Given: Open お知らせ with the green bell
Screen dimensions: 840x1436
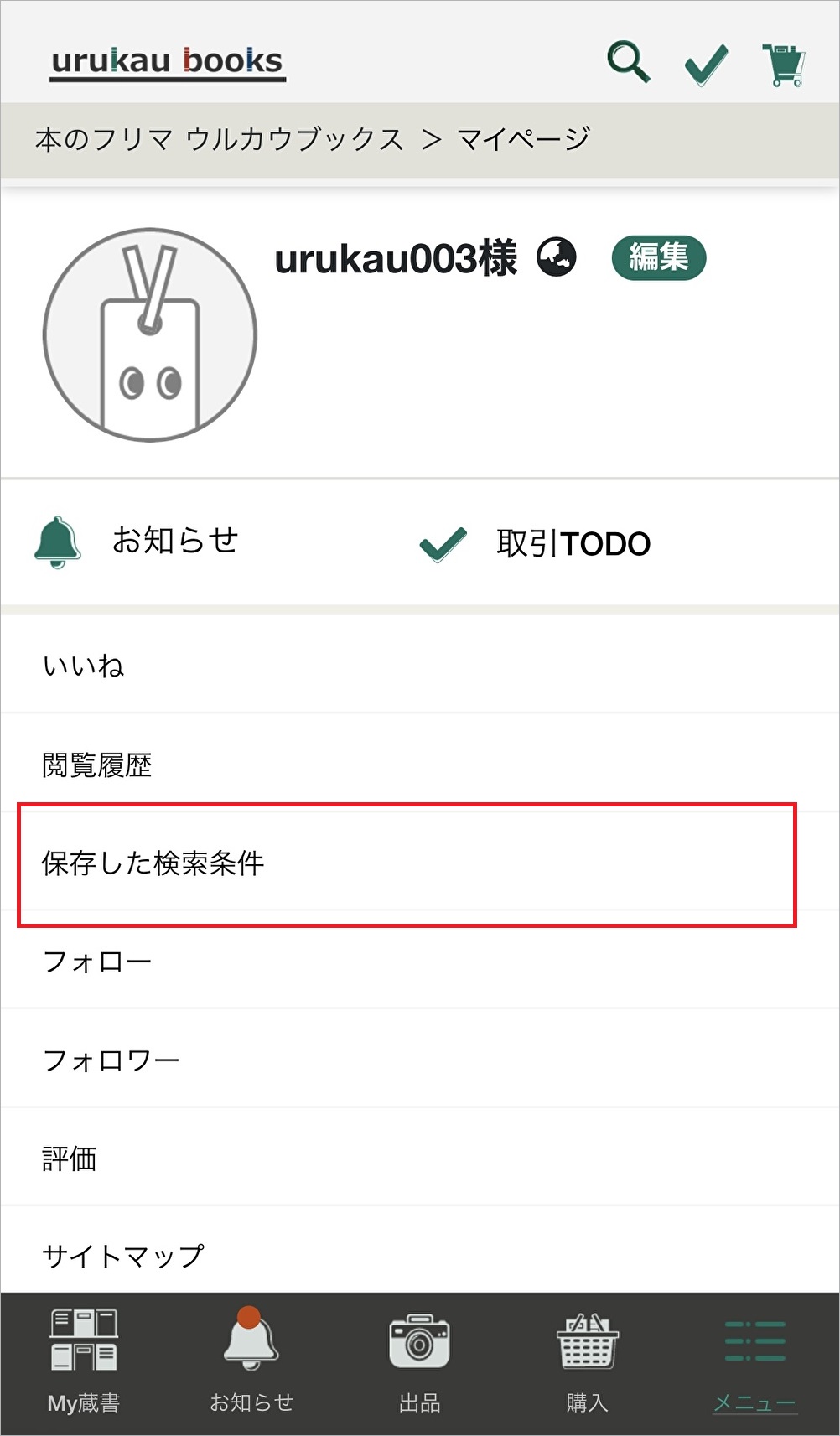Looking at the screenshot, I should pyautogui.click(x=138, y=542).
